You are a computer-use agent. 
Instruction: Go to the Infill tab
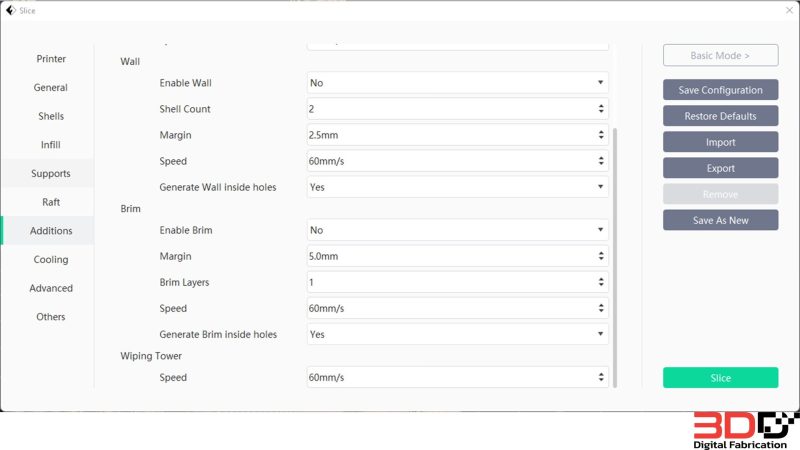pyautogui.click(x=51, y=145)
